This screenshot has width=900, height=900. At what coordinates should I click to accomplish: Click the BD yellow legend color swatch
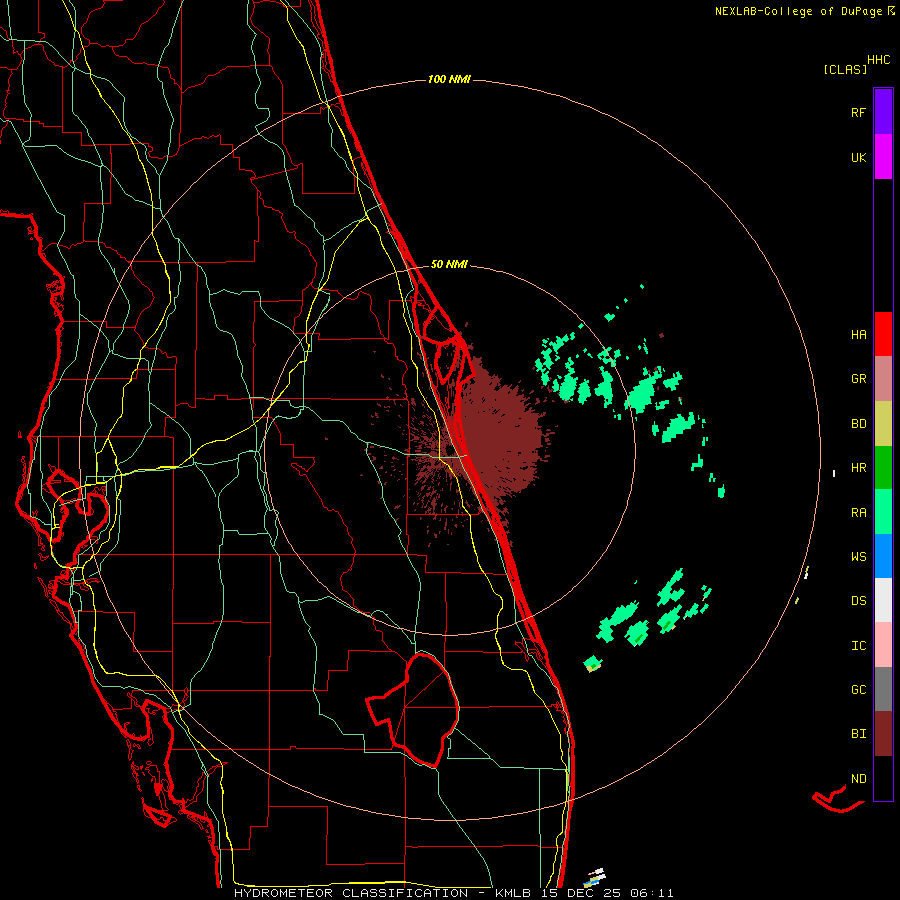(x=883, y=424)
